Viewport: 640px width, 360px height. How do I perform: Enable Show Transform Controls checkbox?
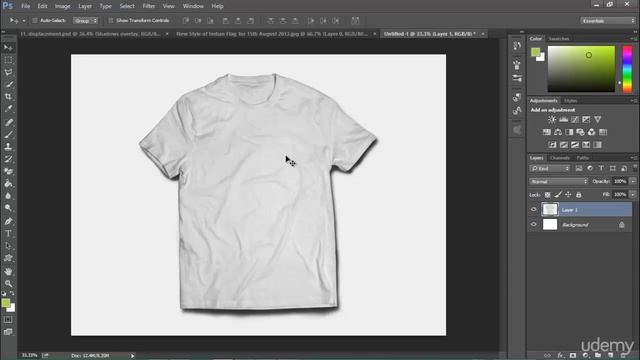pyautogui.click(x=111, y=20)
